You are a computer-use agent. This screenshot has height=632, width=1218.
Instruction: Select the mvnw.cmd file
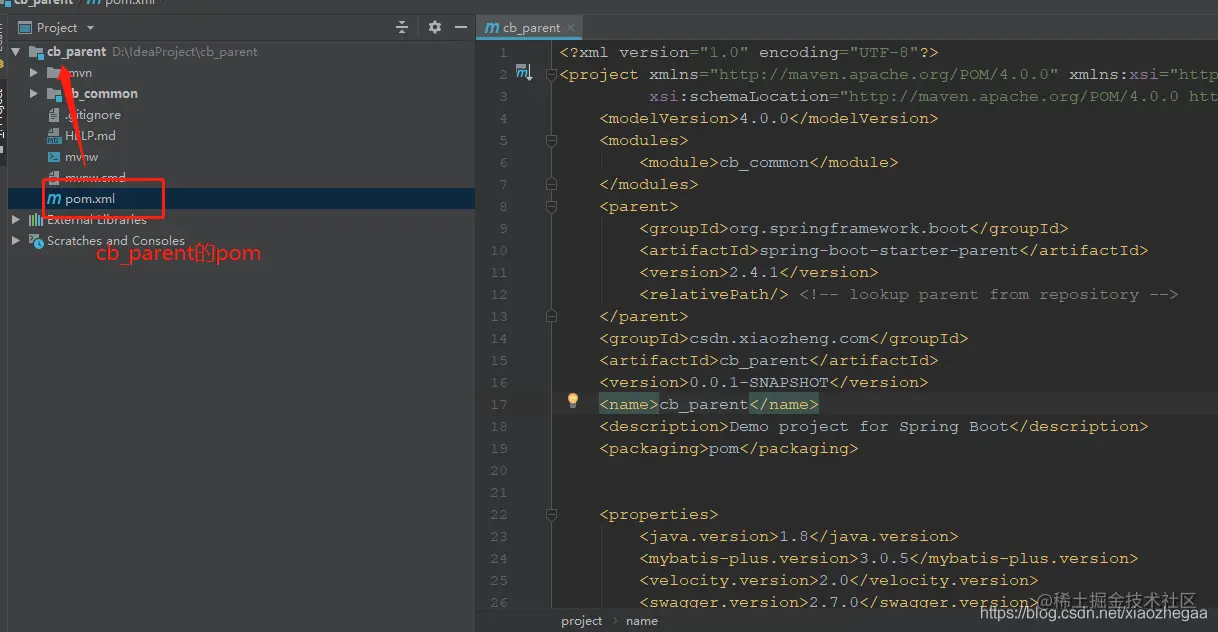tap(96, 178)
